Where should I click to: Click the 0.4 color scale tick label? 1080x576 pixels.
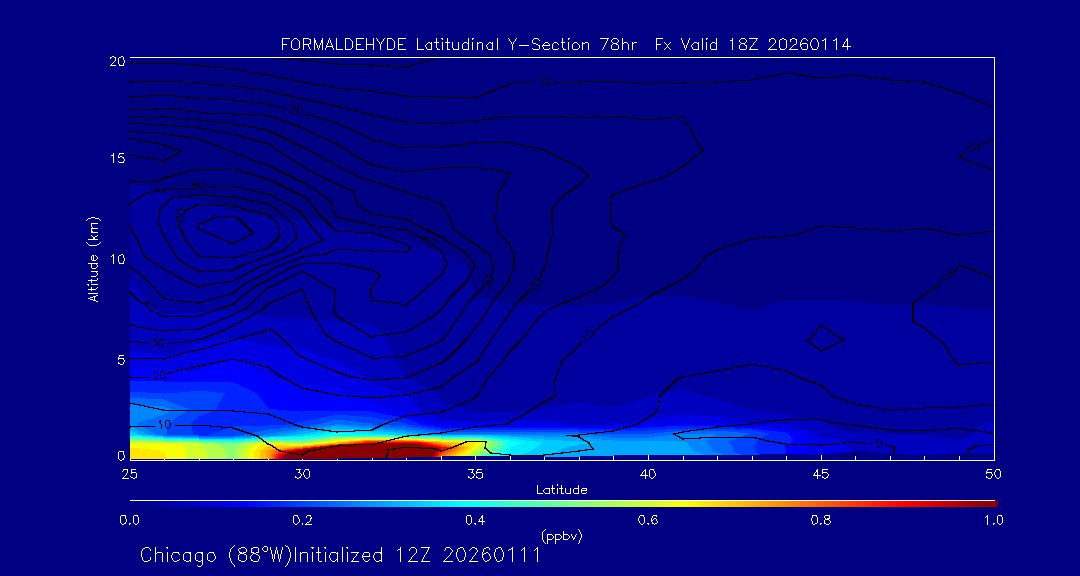[475, 520]
